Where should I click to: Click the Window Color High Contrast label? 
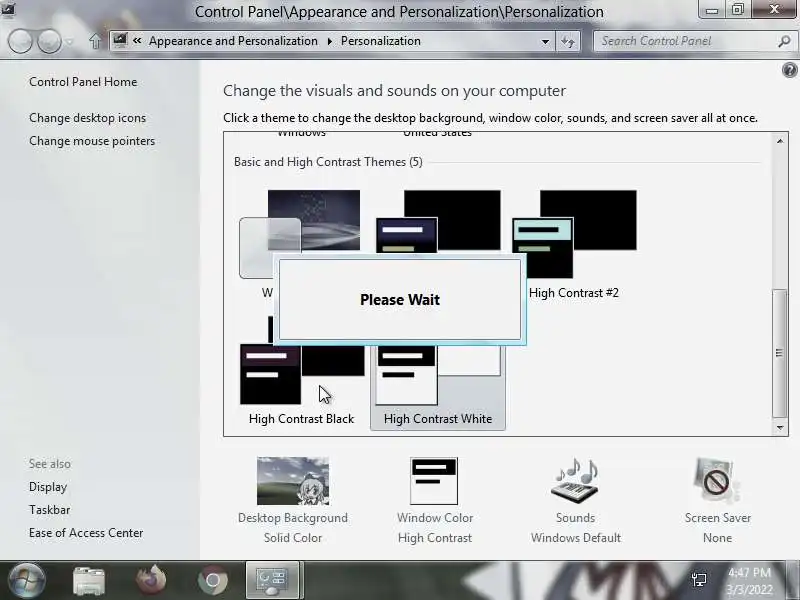(435, 528)
